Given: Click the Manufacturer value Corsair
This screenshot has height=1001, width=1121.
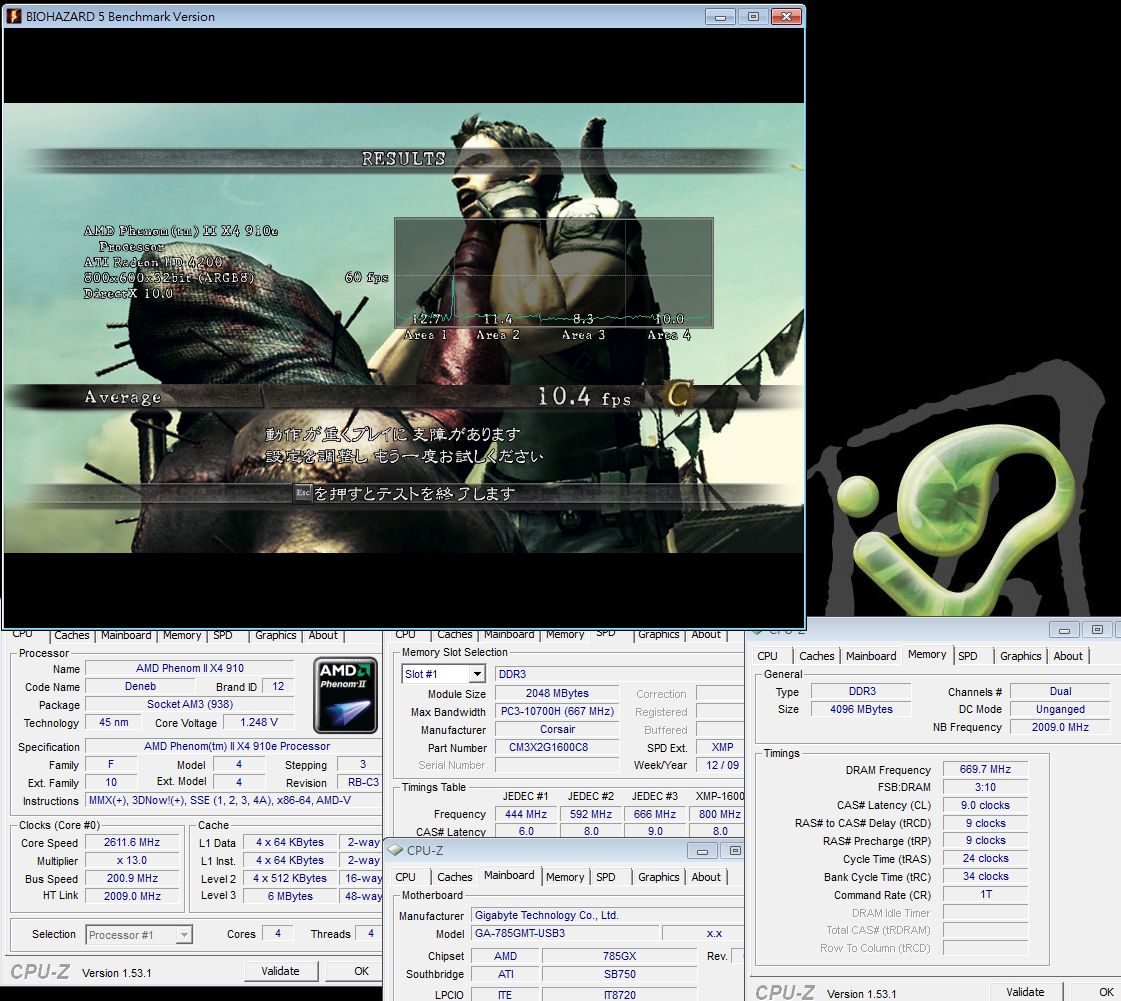Looking at the screenshot, I should pyautogui.click(x=557, y=729).
